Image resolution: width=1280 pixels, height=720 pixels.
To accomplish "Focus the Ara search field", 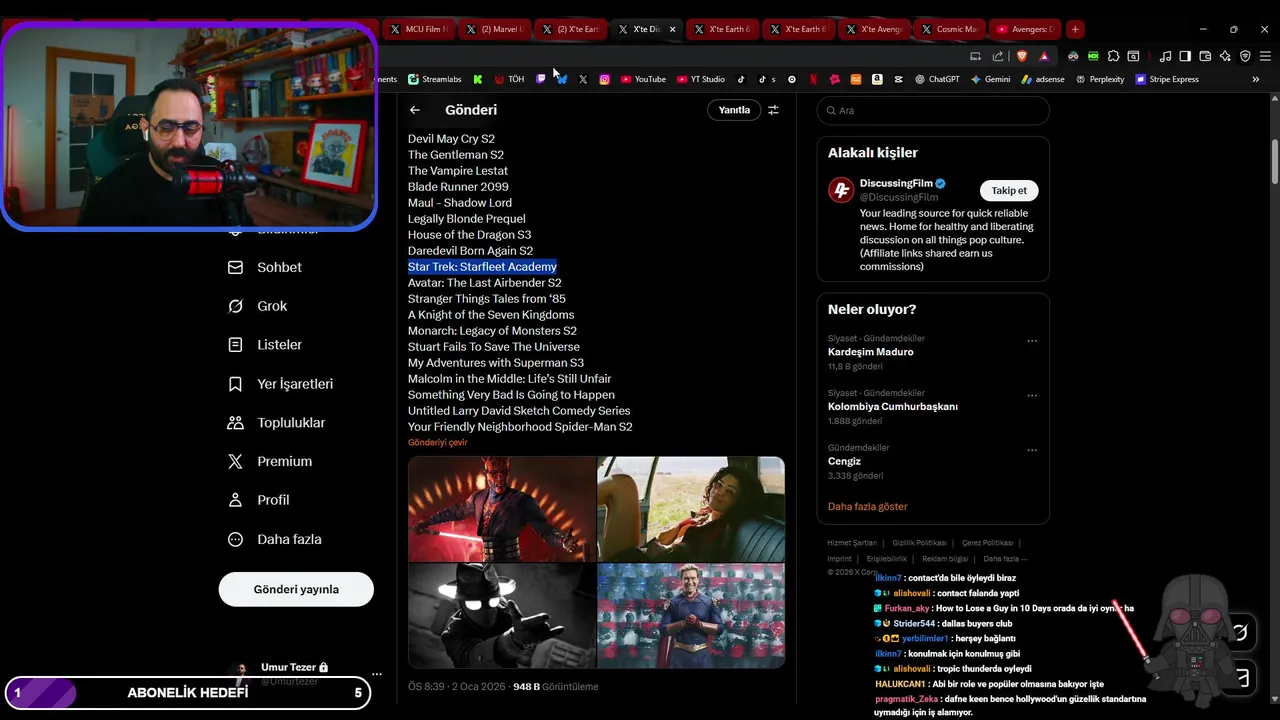I will pos(933,110).
